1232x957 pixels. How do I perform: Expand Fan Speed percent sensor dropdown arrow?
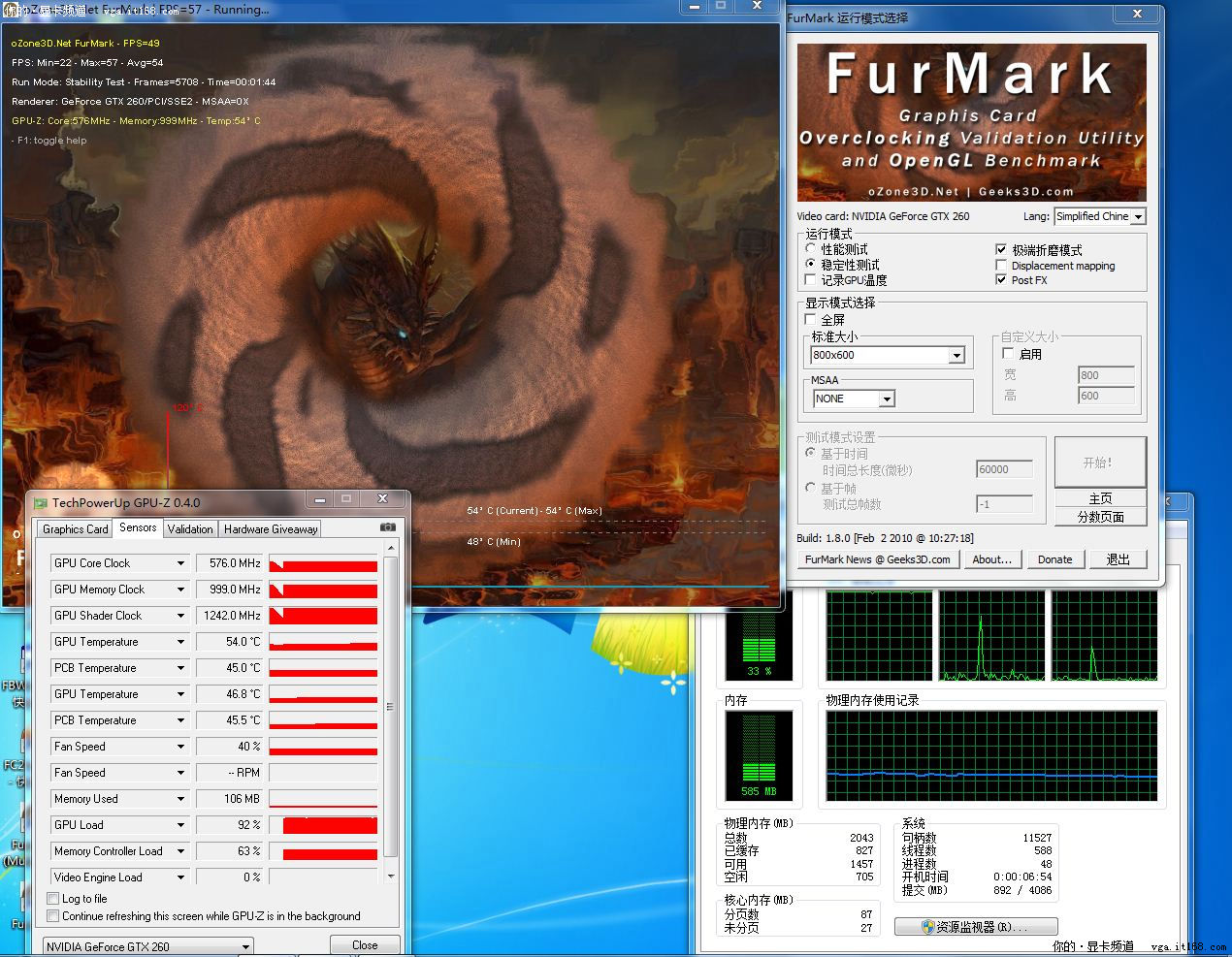(180, 747)
